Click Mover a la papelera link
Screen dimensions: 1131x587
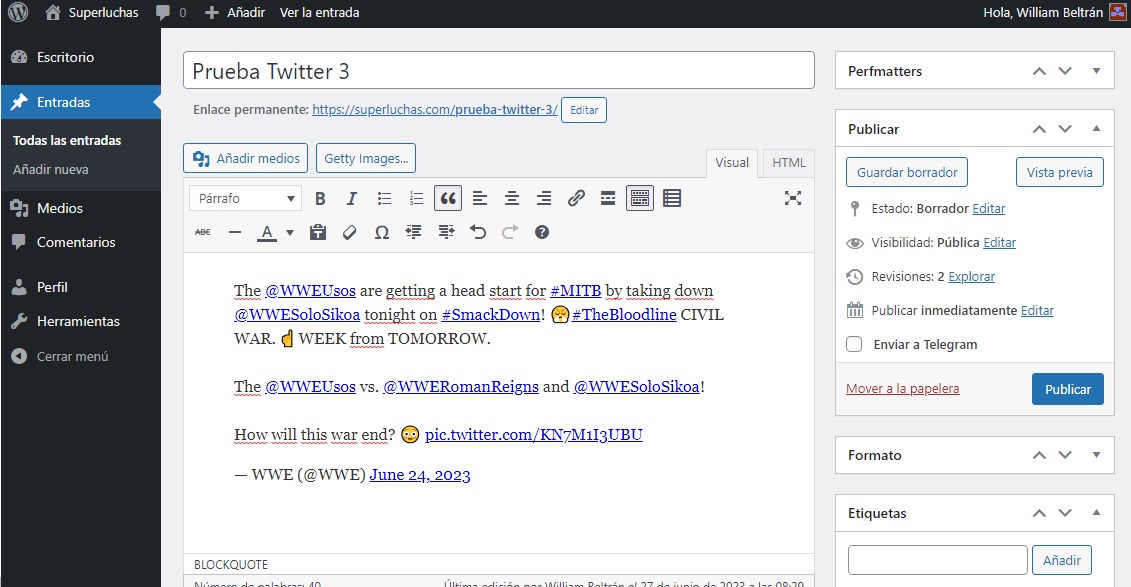[902, 389]
